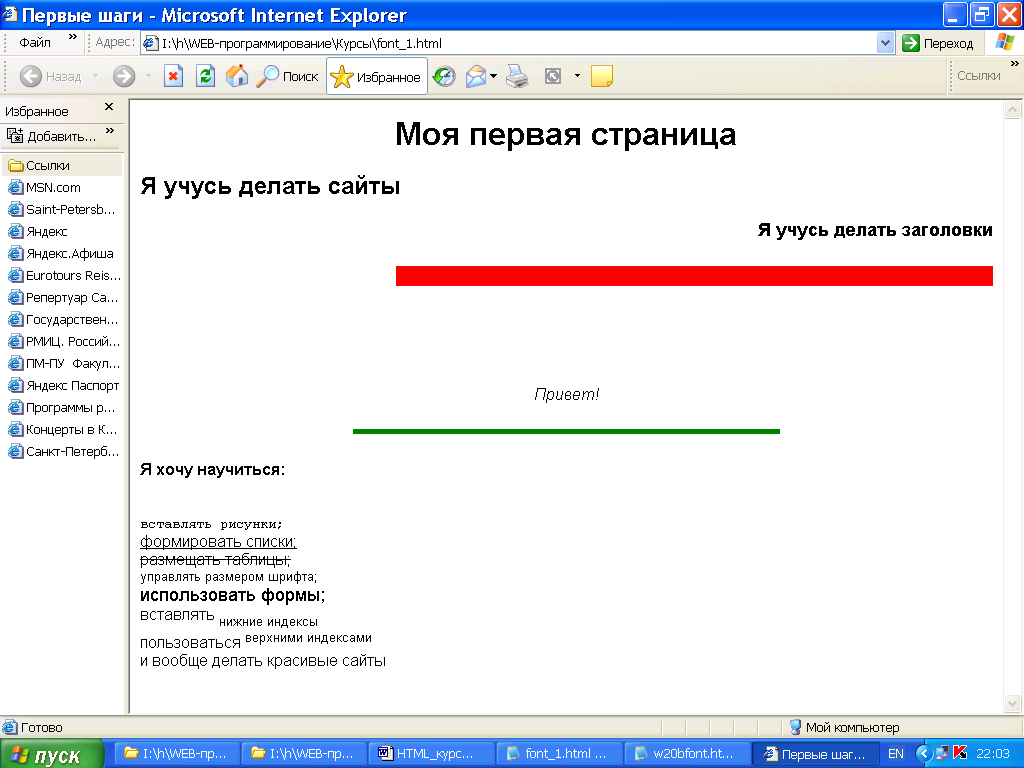Open the Государствен... favorite

coord(63,319)
